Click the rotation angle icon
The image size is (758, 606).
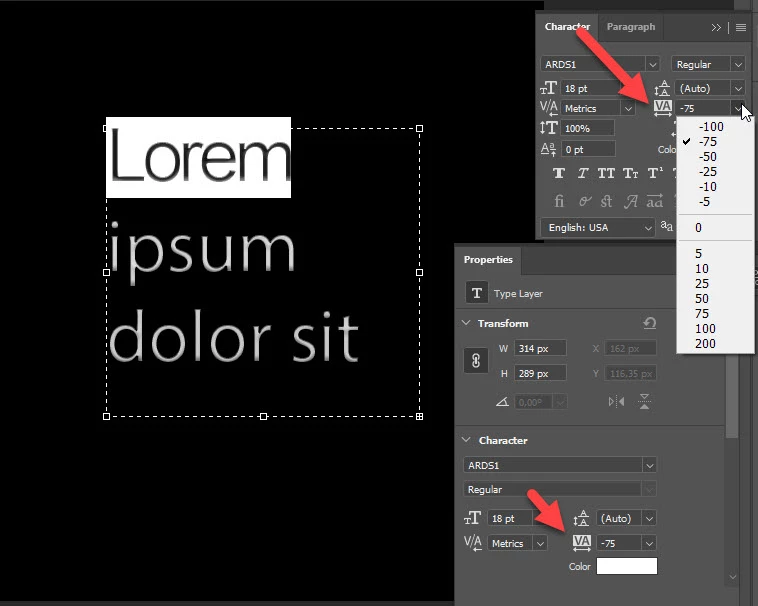click(x=502, y=402)
